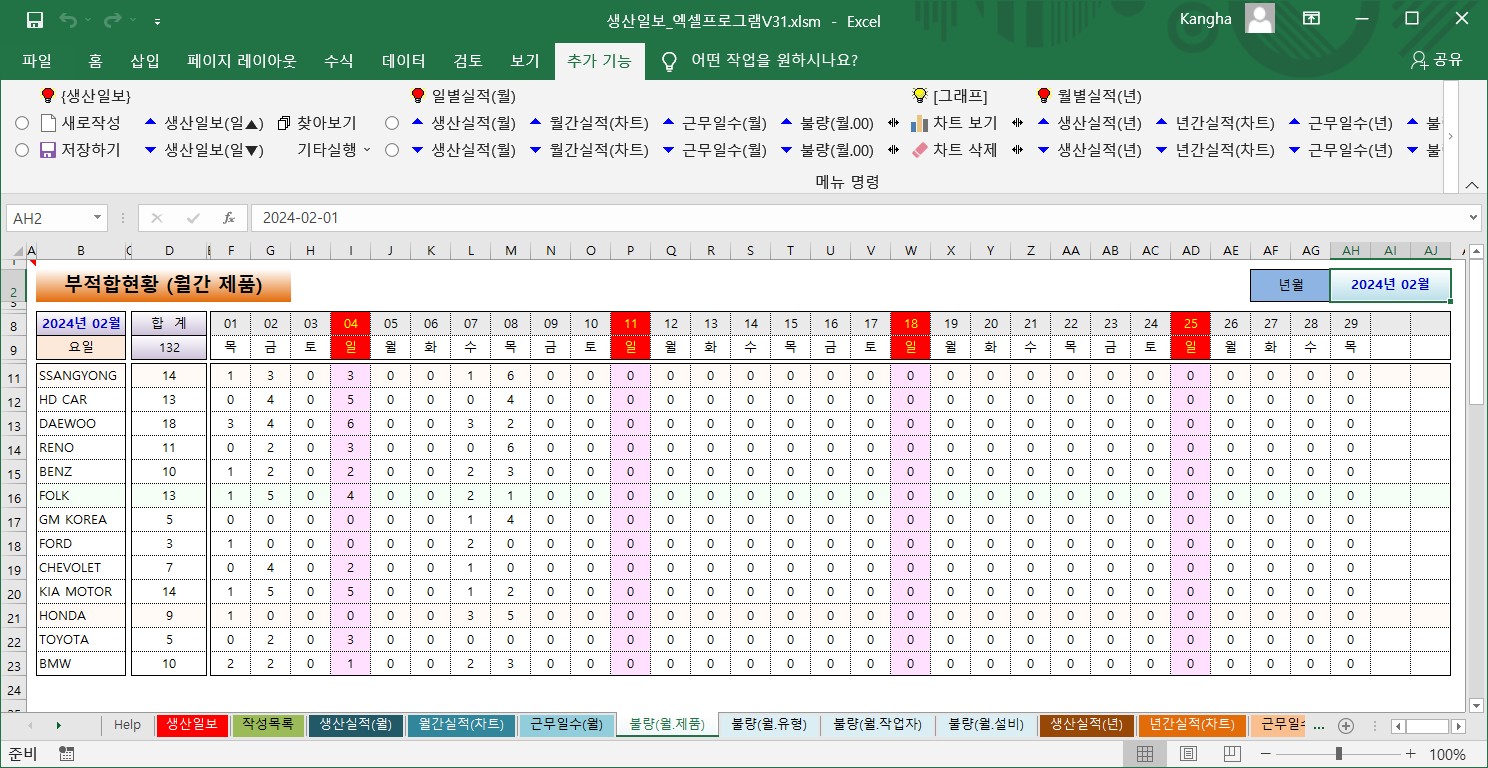Viewport: 1488px width, 768px height.
Task: Click Normal view icon in status bar
Action: 1145,753
